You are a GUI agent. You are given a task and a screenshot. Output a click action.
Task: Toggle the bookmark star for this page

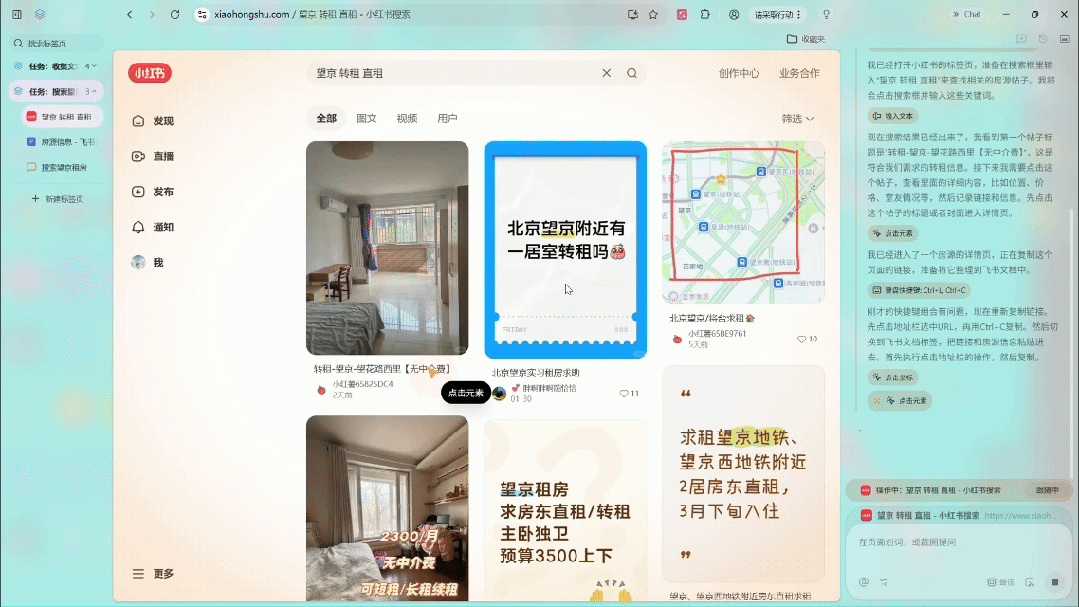[x=652, y=15]
